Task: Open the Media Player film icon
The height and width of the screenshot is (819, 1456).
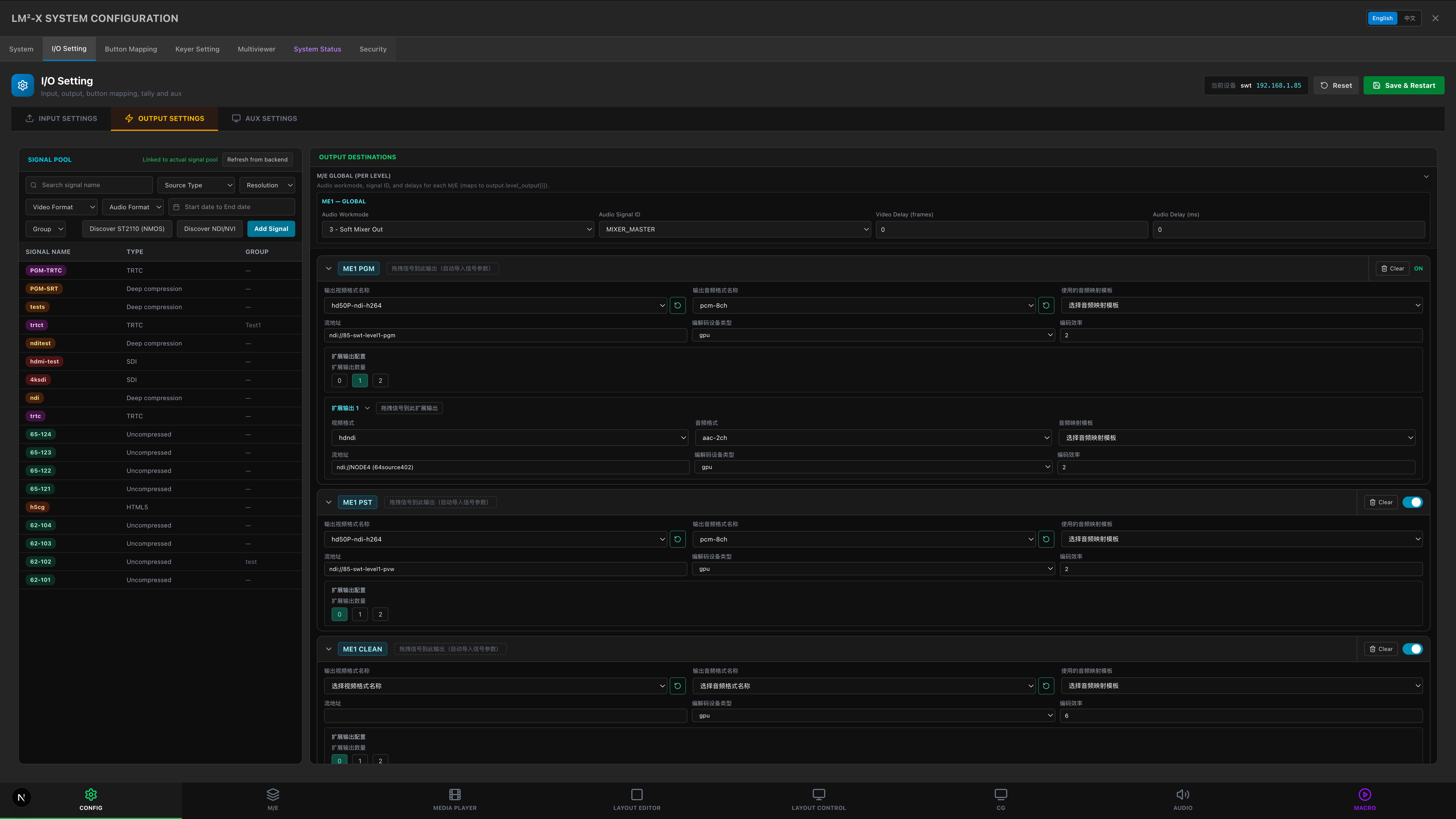Action: click(454, 794)
